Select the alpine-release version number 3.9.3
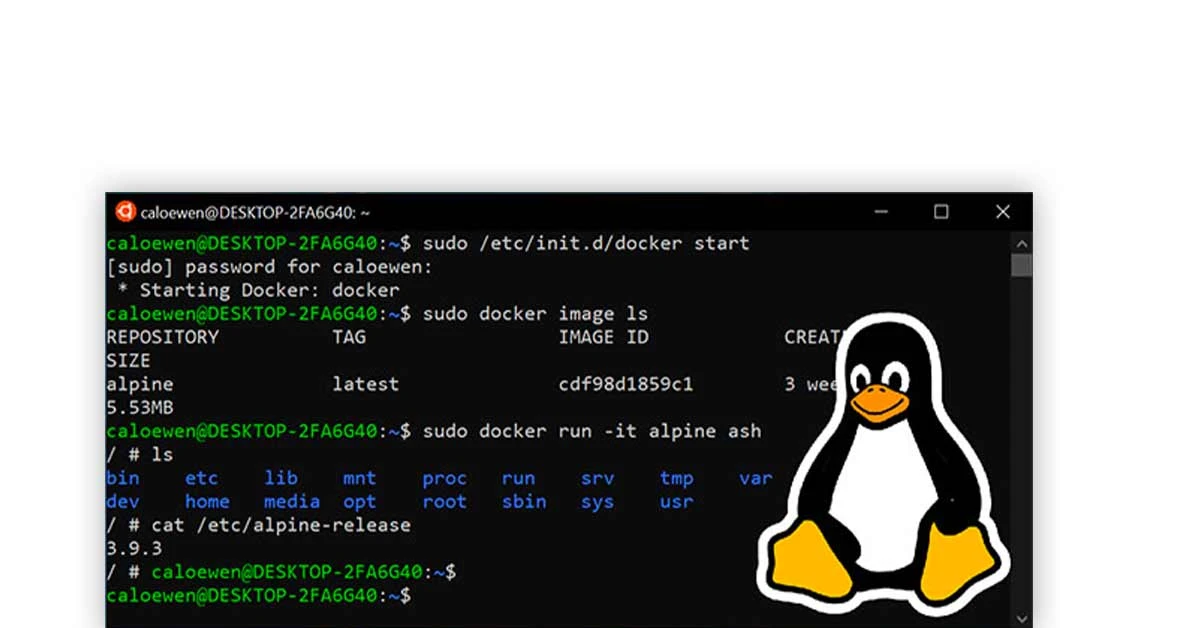The image size is (1200, 628). pyautogui.click(x=131, y=548)
